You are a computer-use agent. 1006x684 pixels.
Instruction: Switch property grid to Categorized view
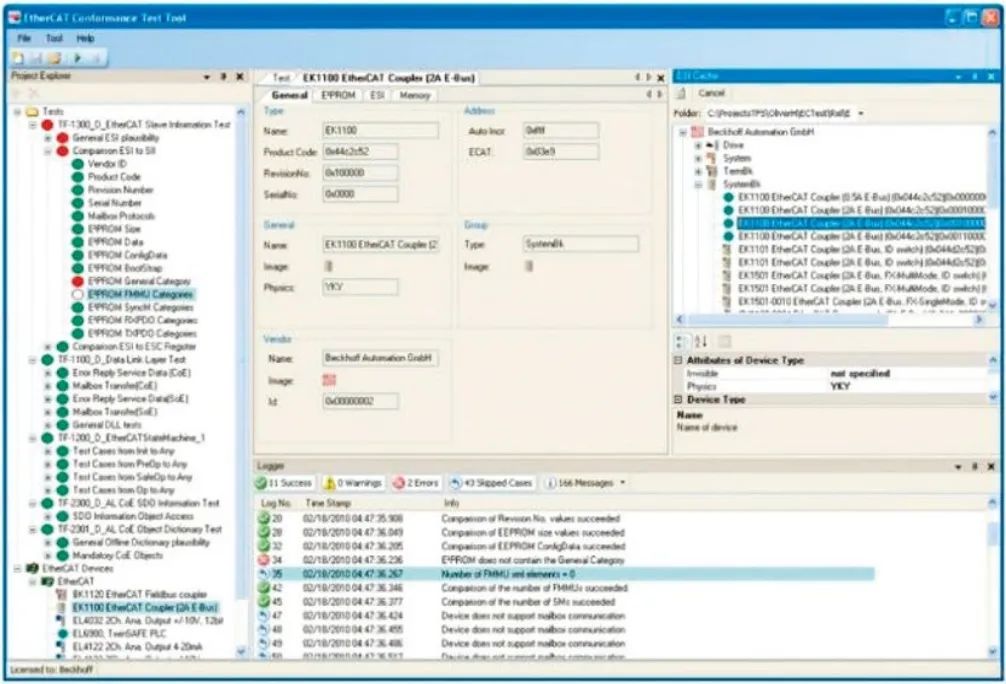coord(682,342)
